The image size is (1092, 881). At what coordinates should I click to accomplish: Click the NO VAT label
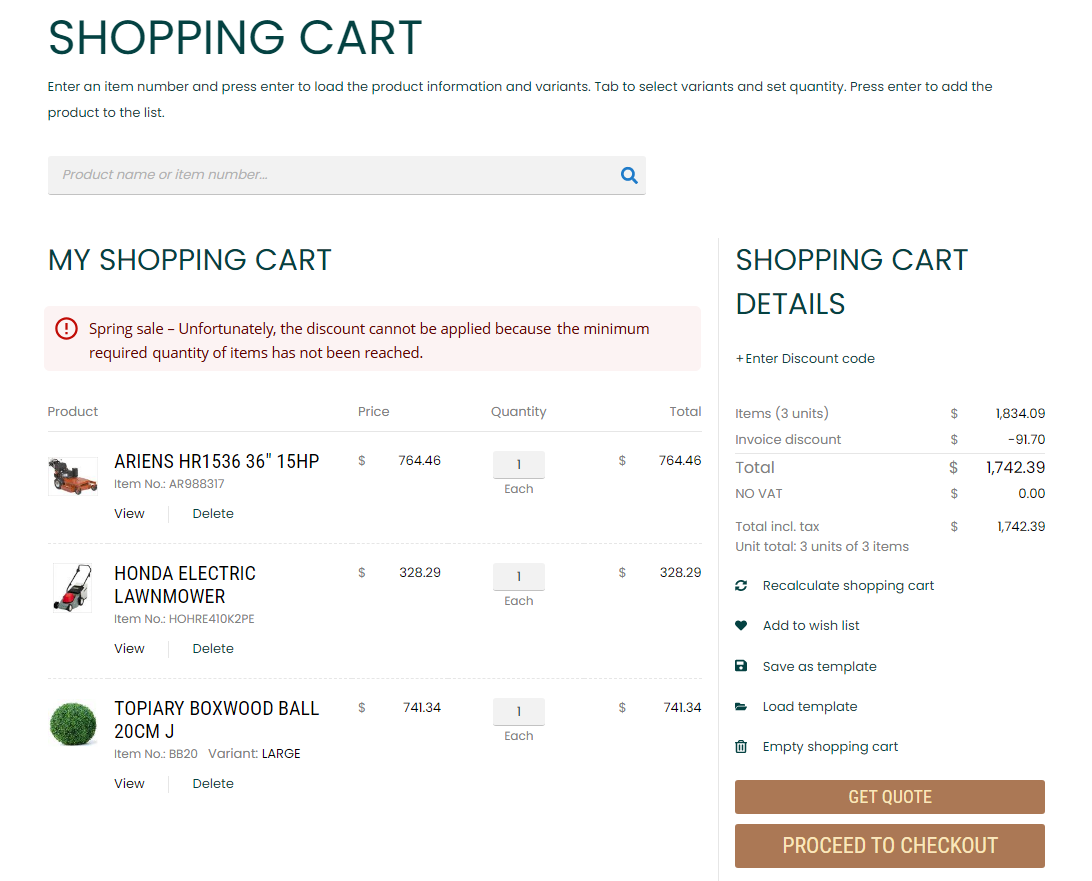tap(758, 494)
